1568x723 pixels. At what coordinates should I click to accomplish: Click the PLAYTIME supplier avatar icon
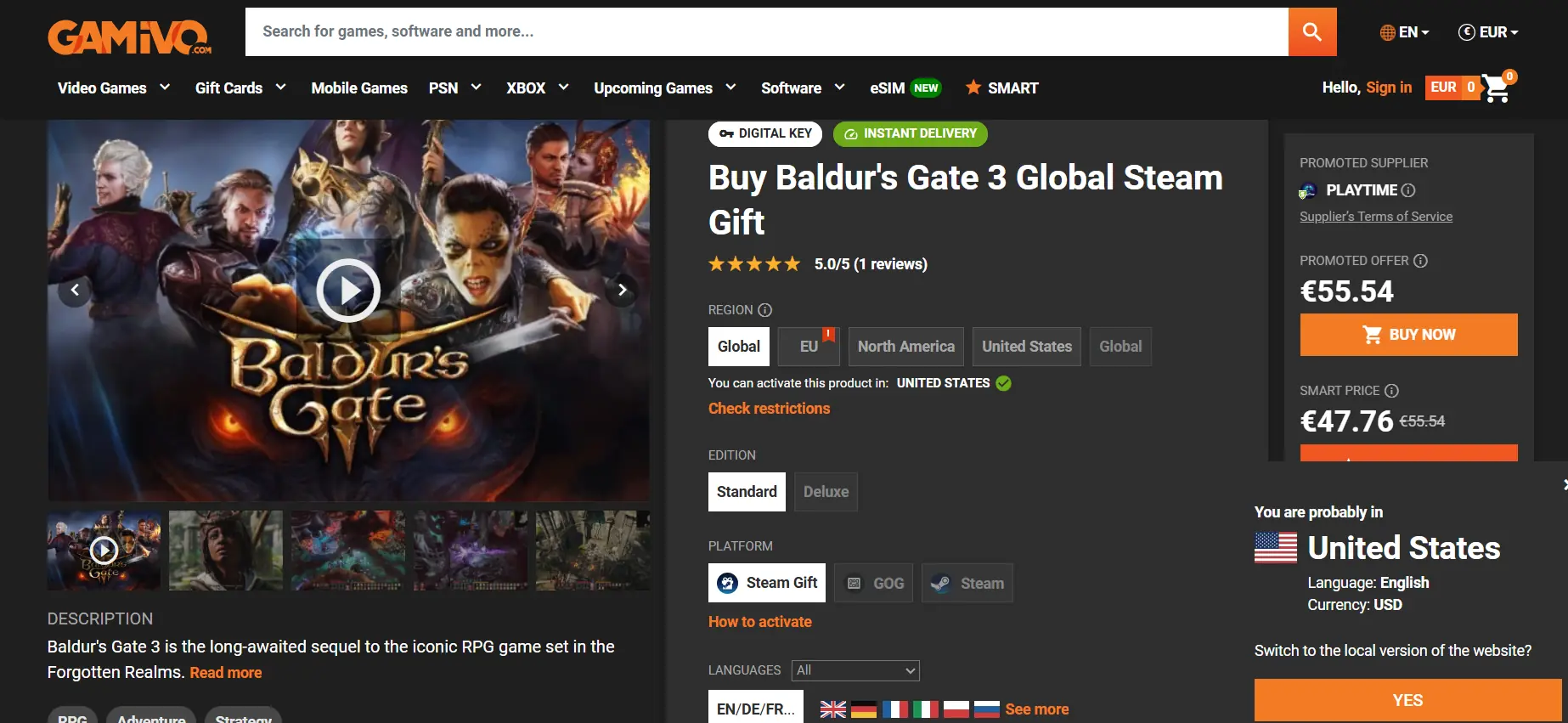coord(1308,191)
